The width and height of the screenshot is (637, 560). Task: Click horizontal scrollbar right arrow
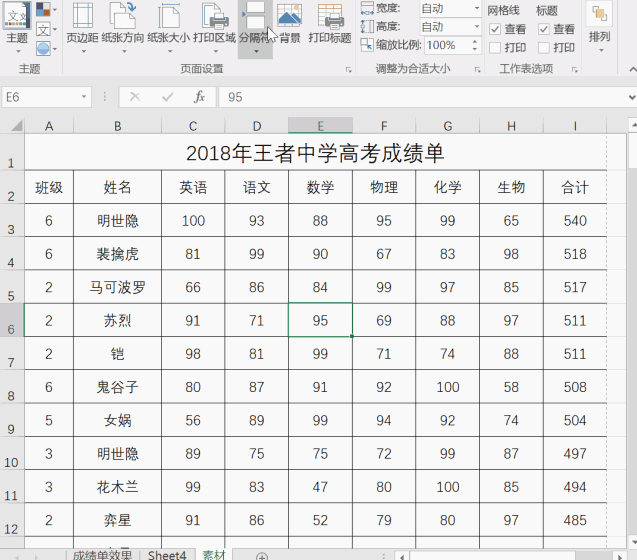[x=620, y=556]
